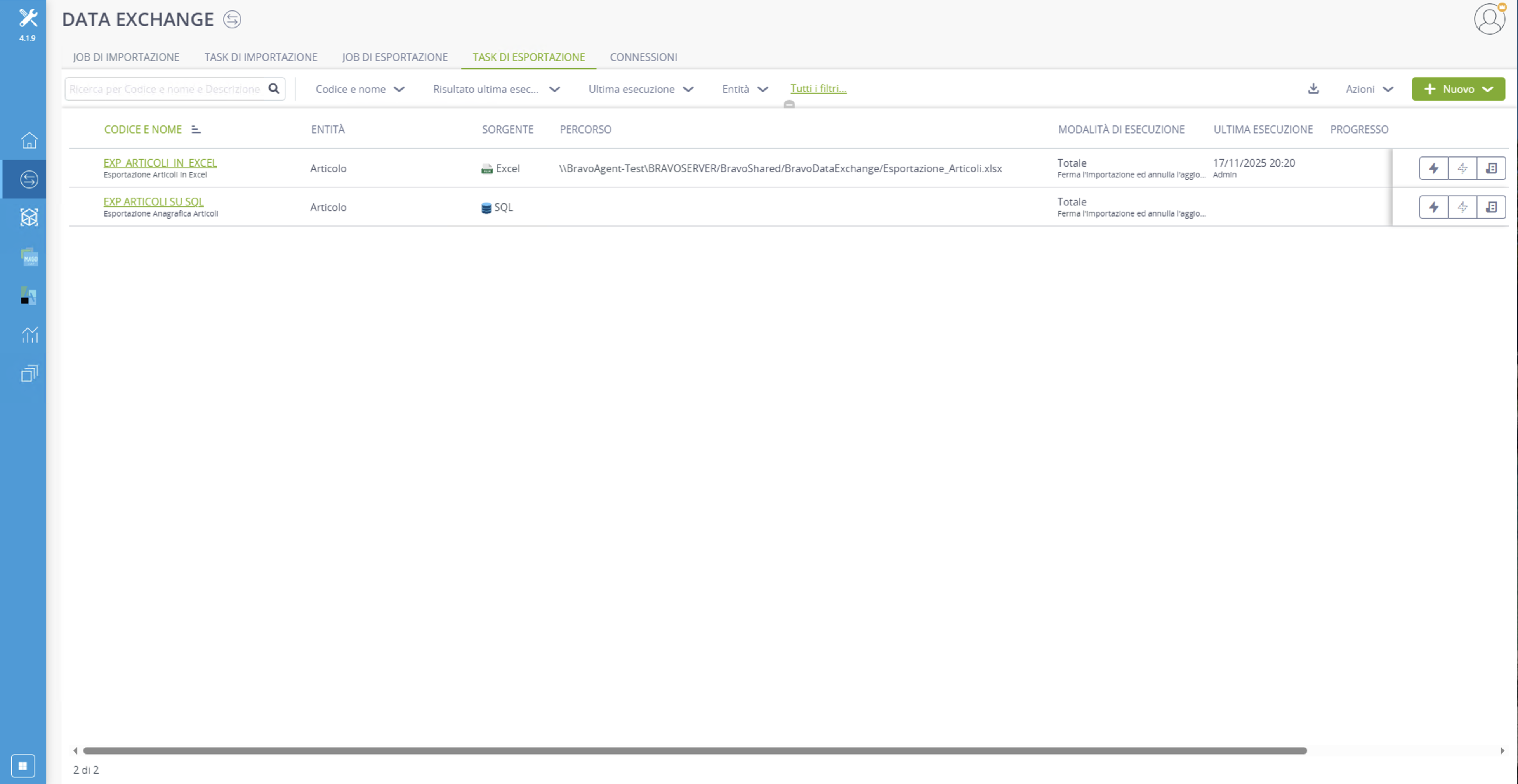Image resolution: width=1518 pixels, height=784 pixels.
Task: Click the download export icon
Action: tap(1313, 89)
